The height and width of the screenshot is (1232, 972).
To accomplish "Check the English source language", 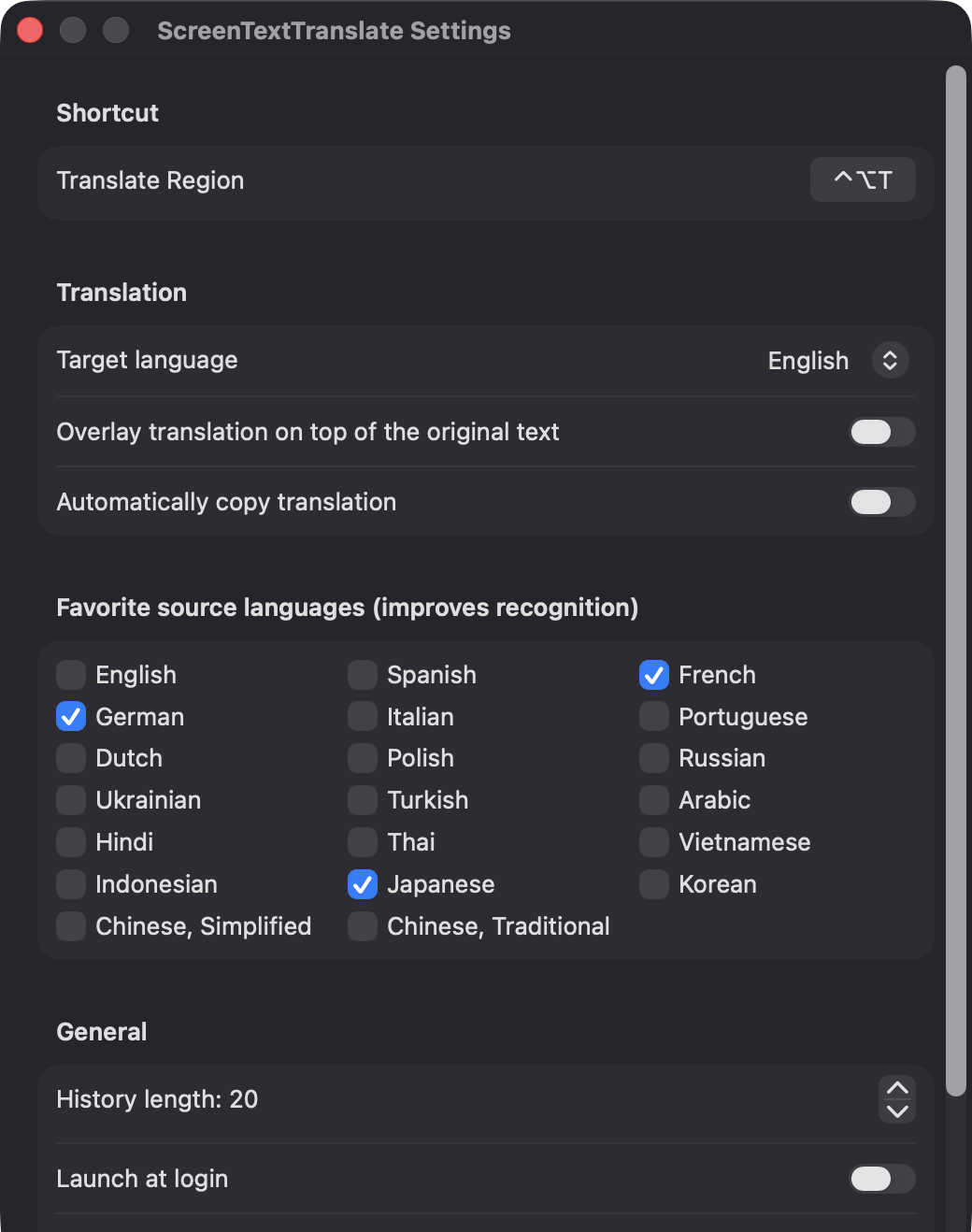I will 71,675.
